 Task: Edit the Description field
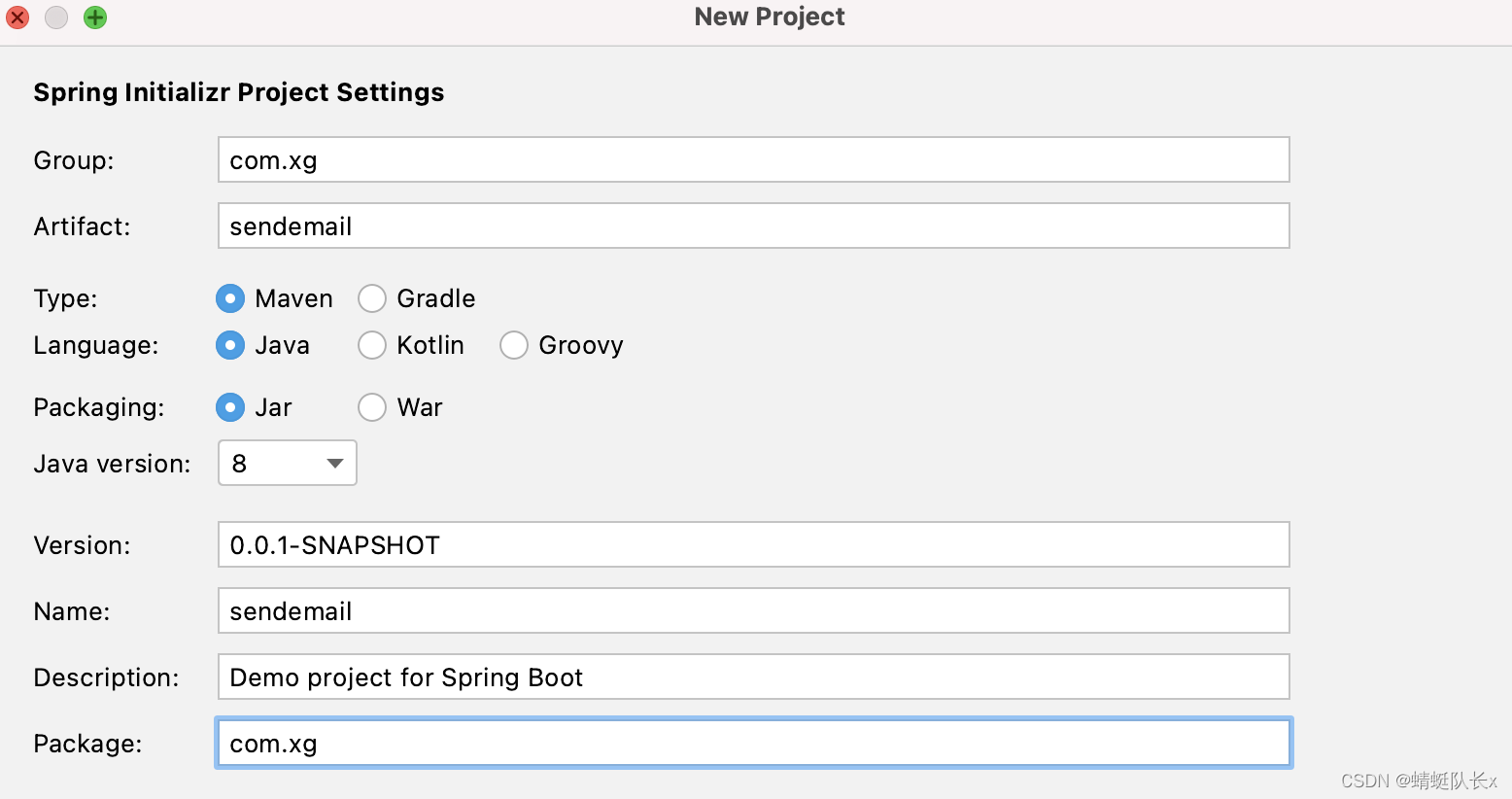point(753,677)
